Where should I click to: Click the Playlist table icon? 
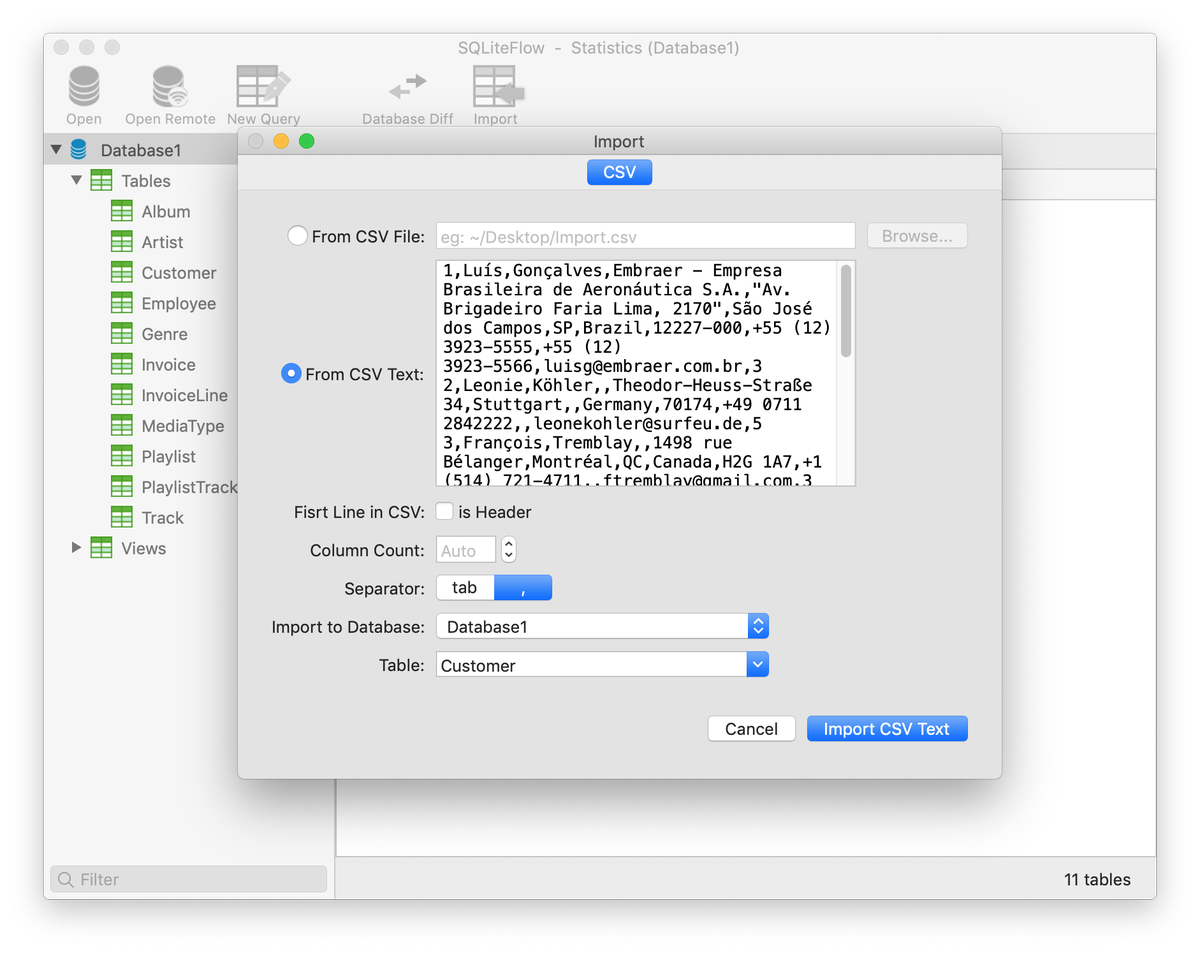point(122,456)
